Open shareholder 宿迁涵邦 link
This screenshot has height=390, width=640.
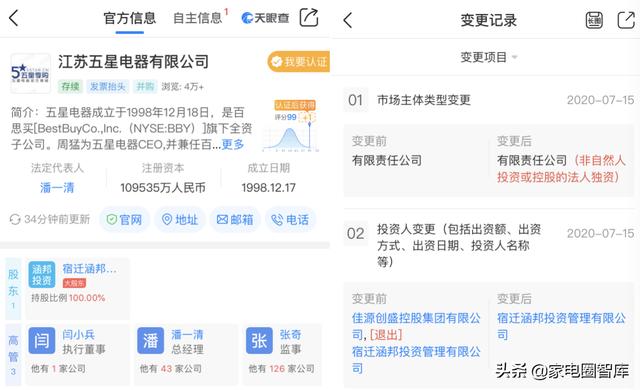point(89,268)
